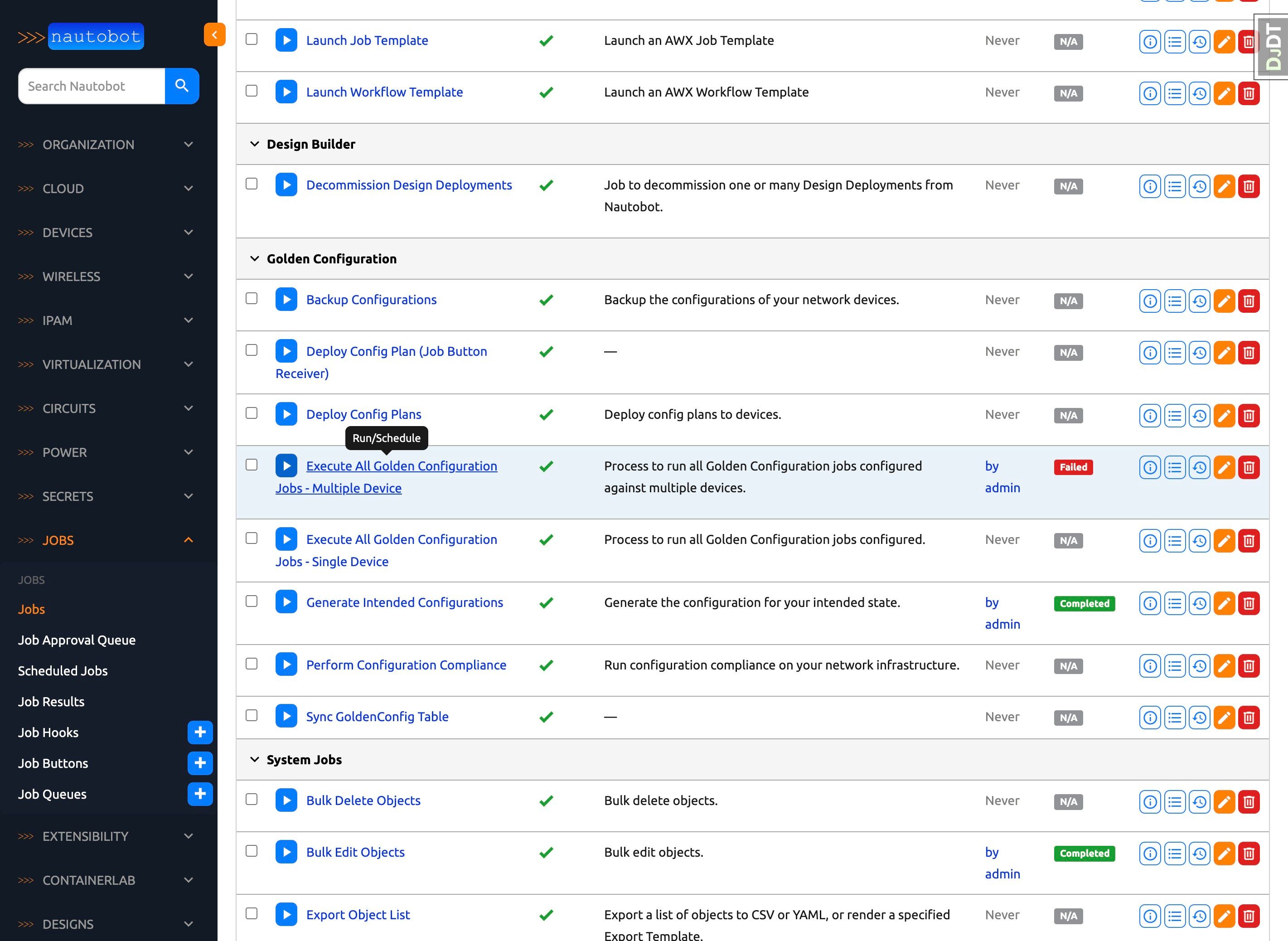
Task: Collapse the Golden Configuration group
Action: click(x=255, y=259)
